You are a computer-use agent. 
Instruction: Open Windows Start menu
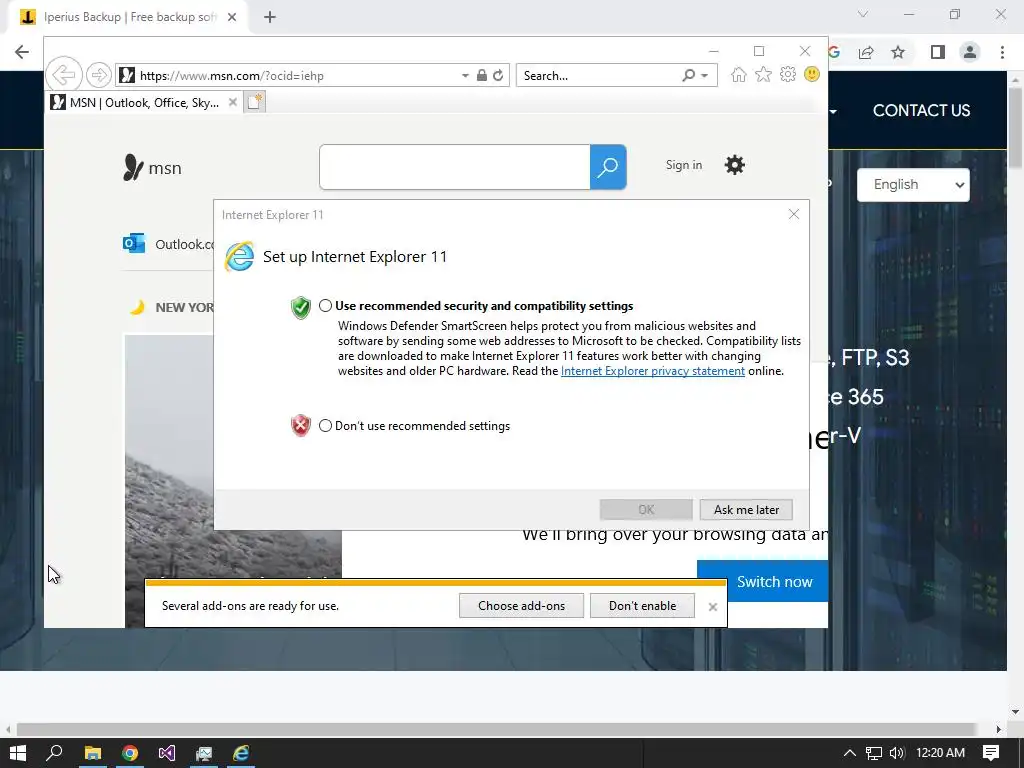(18, 753)
